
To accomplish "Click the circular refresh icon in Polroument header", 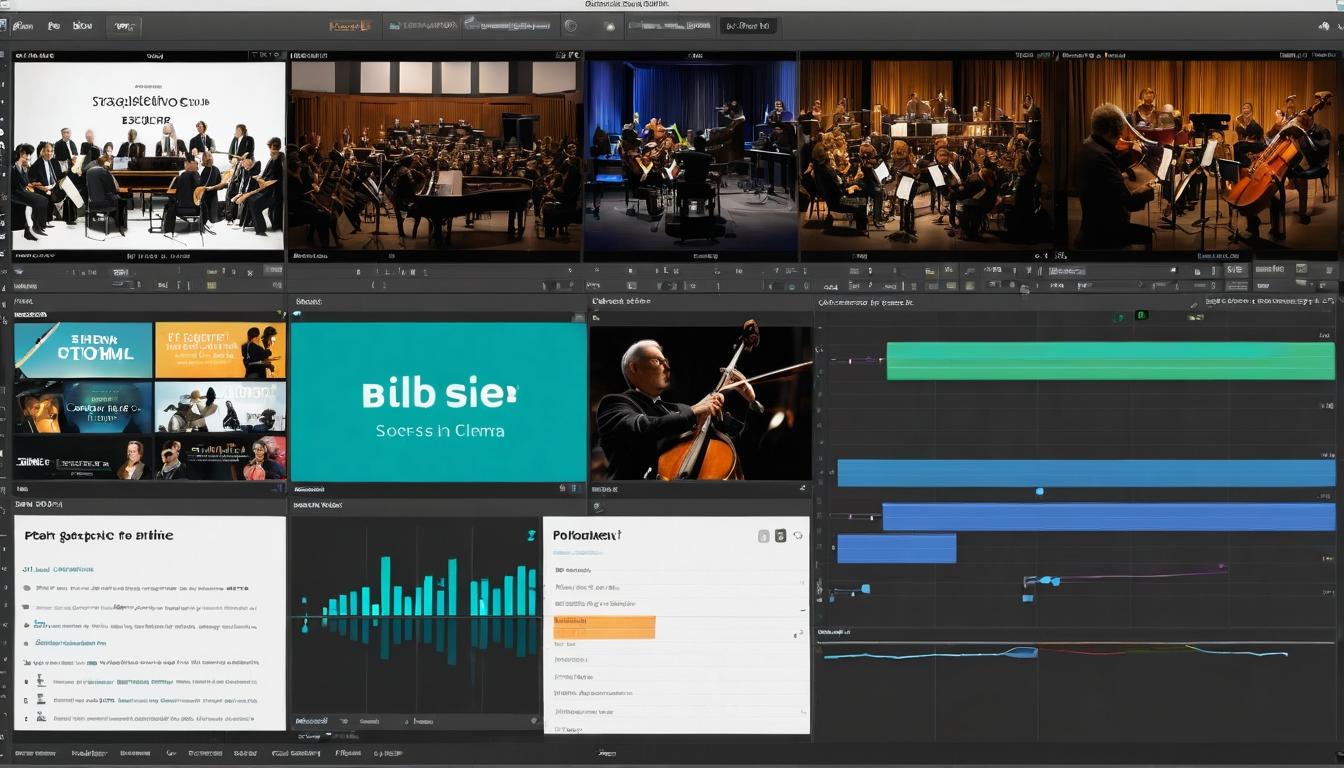I will (797, 536).
